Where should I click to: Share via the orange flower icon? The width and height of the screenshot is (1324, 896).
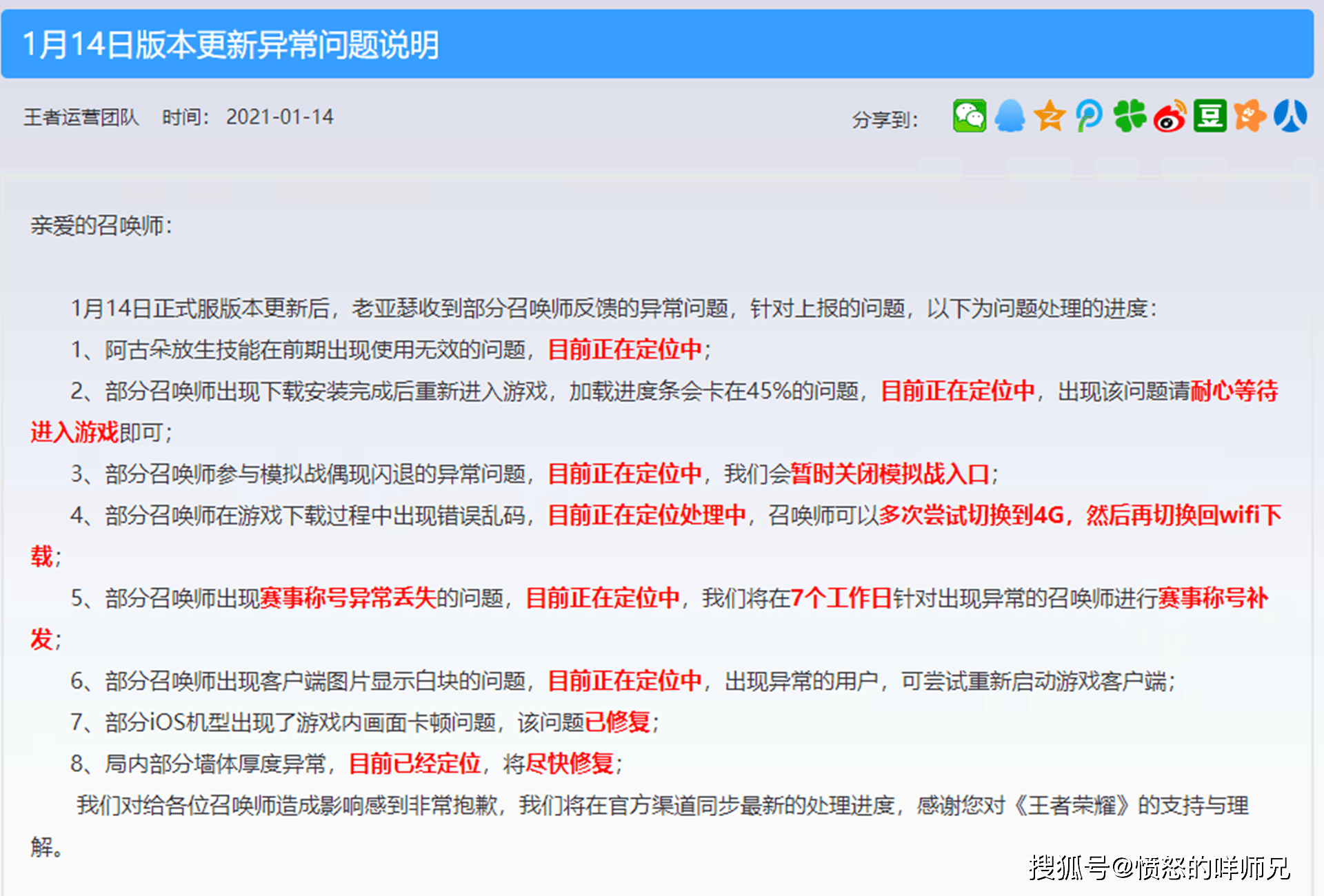pos(1250,116)
